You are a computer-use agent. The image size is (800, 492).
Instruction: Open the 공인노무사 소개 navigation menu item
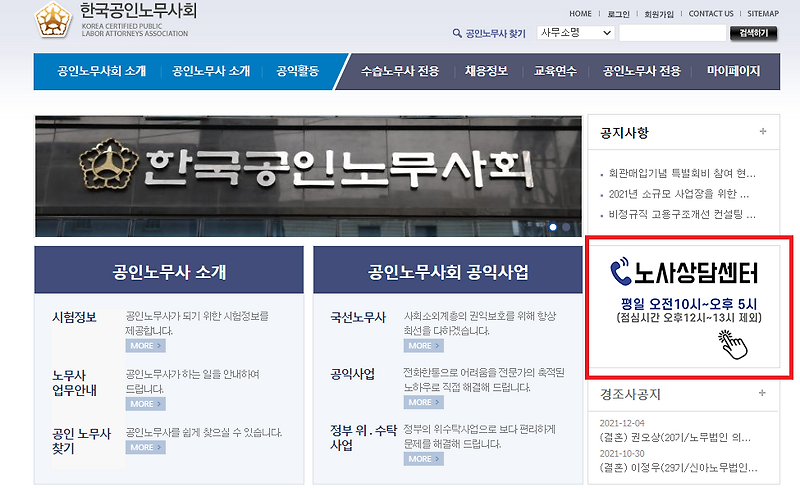pyautogui.click(x=211, y=71)
